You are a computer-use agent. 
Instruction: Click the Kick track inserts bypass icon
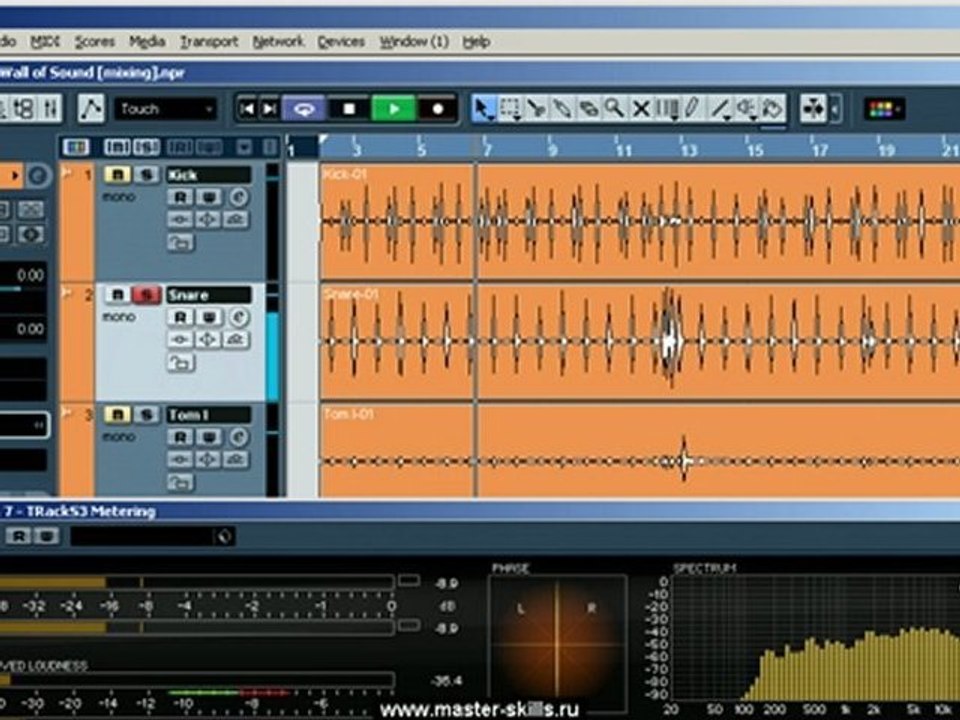(179, 220)
